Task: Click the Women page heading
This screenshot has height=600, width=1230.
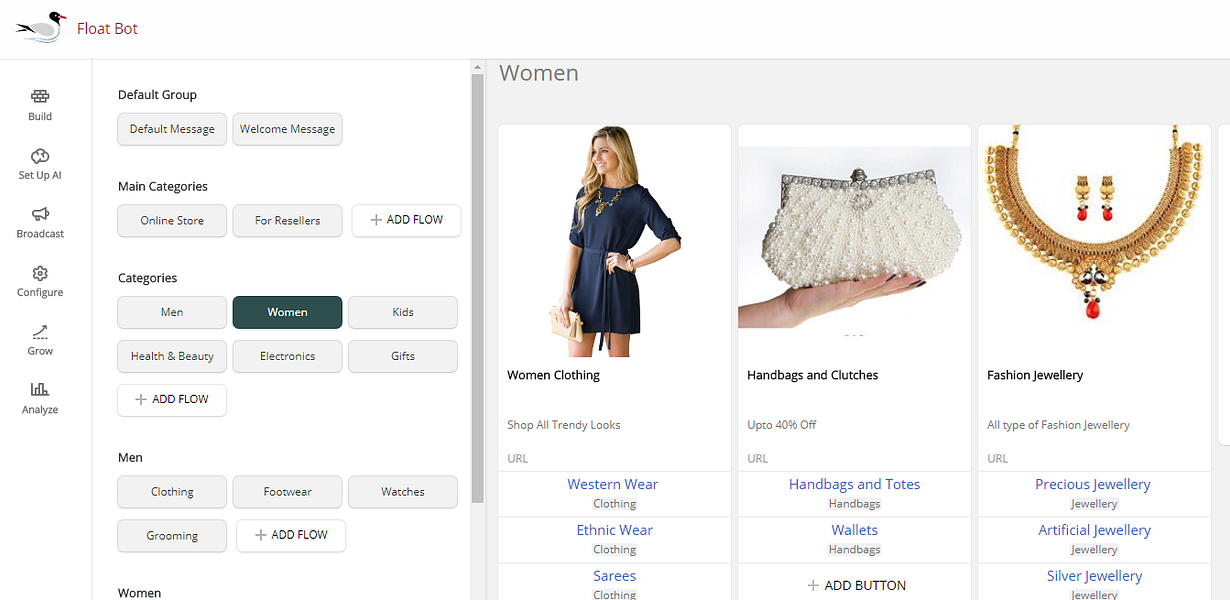Action: pyautogui.click(x=539, y=73)
